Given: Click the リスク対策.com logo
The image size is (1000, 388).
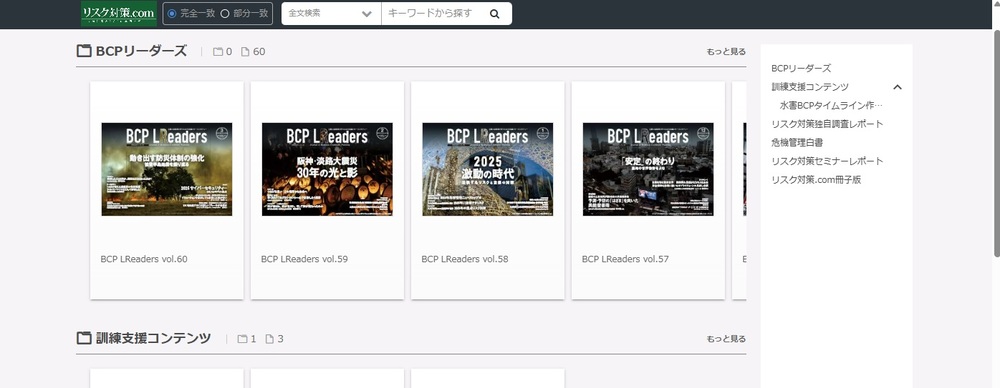Looking at the screenshot, I should 119,13.
